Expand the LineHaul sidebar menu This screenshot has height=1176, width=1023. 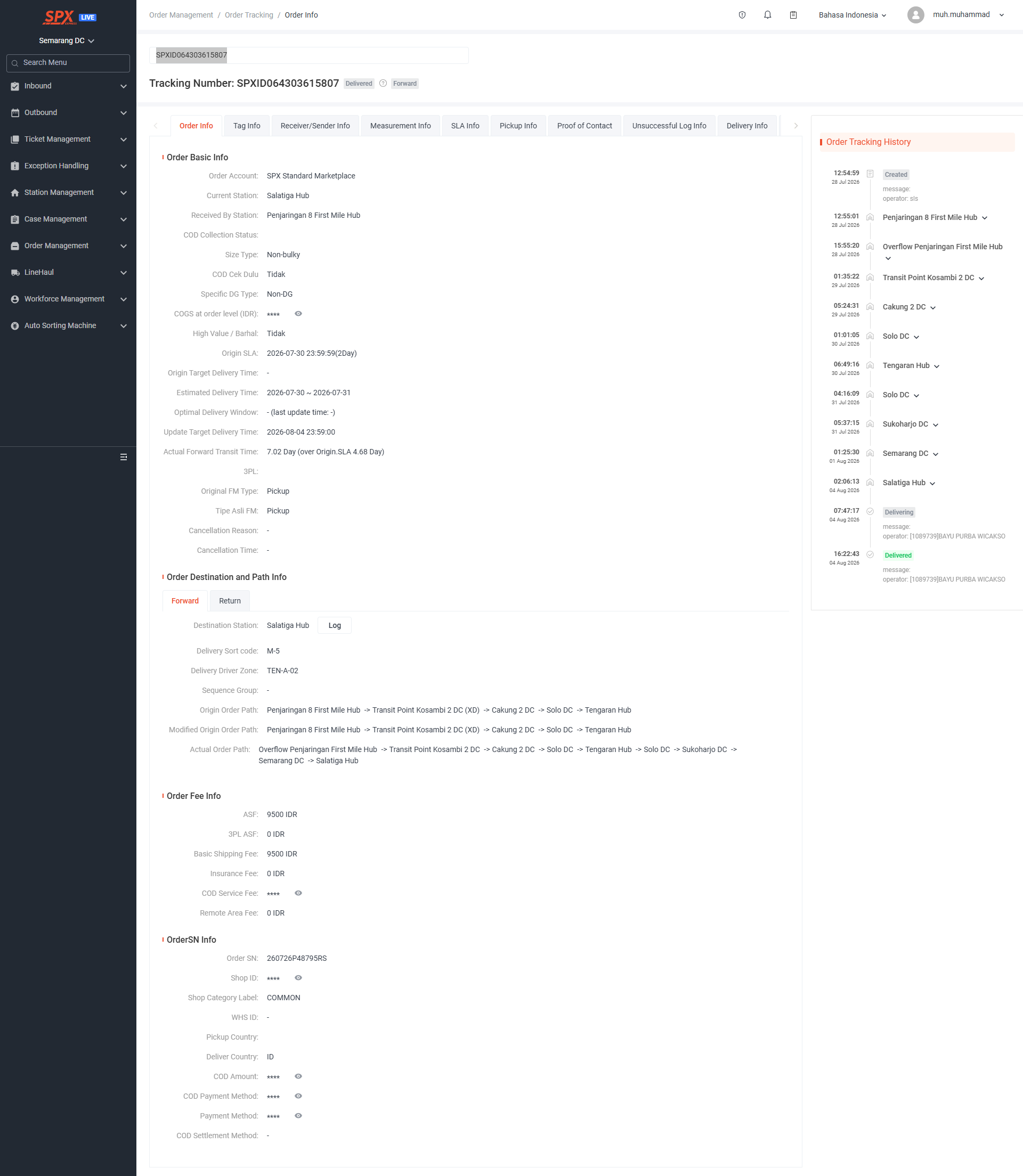69,273
